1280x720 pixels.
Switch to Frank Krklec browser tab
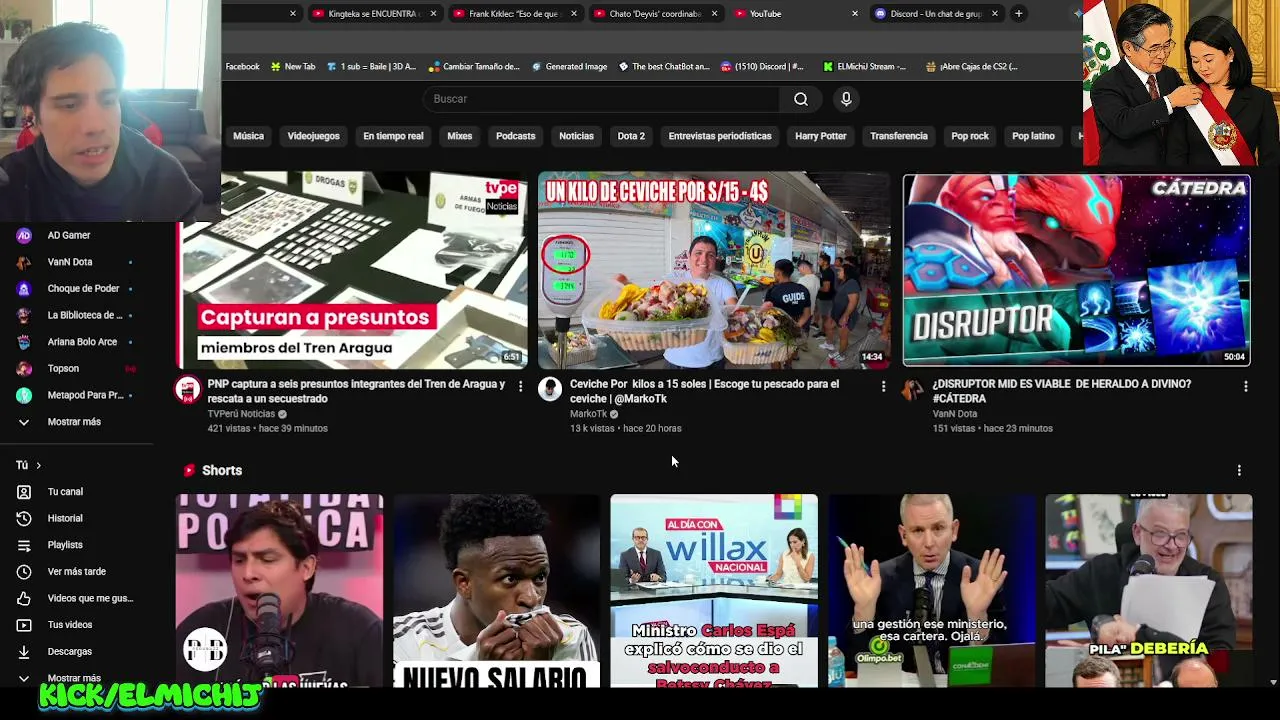pyautogui.click(x=513, y=14)
